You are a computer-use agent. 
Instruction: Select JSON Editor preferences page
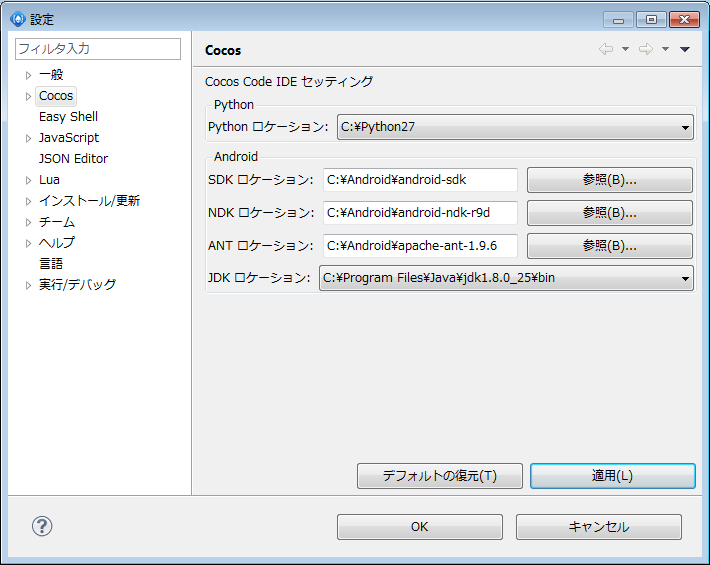[73, 159]
